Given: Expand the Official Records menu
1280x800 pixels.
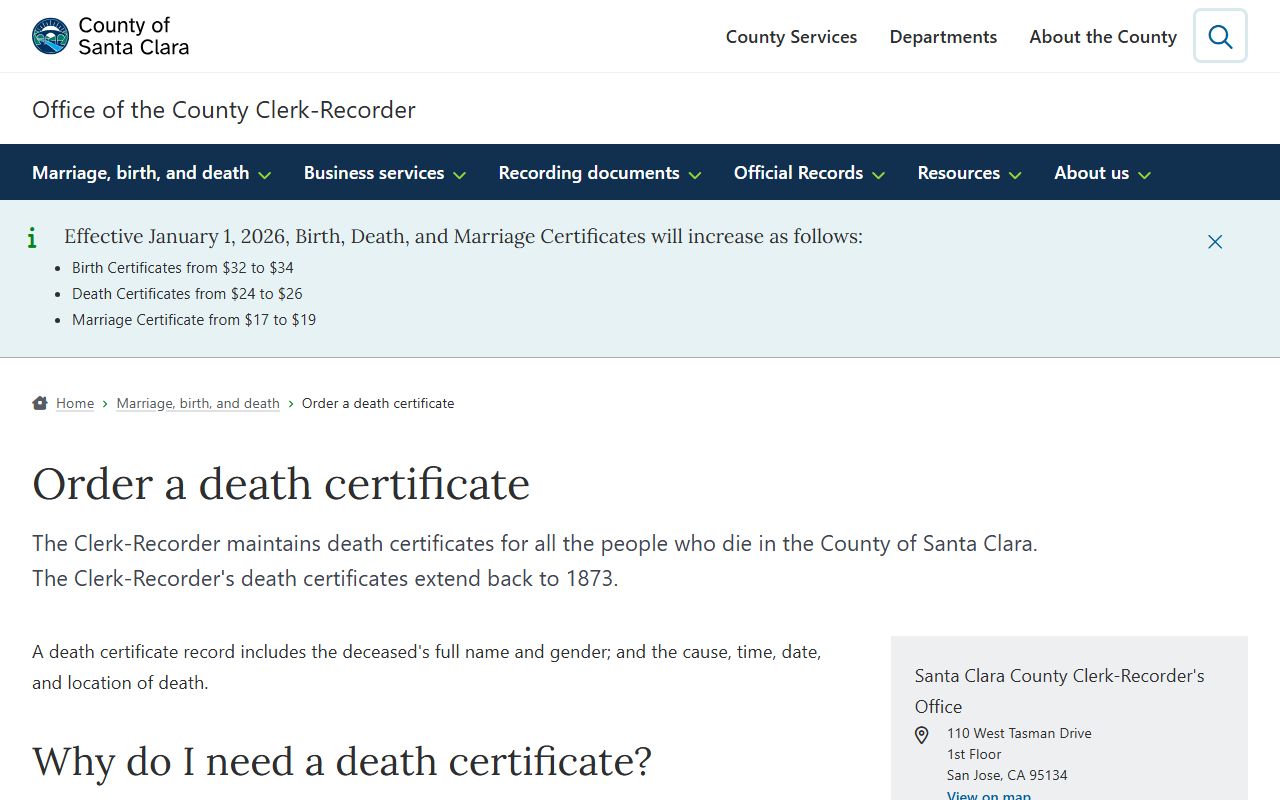Looking at the screenshot, I should [x=810, y=173].
